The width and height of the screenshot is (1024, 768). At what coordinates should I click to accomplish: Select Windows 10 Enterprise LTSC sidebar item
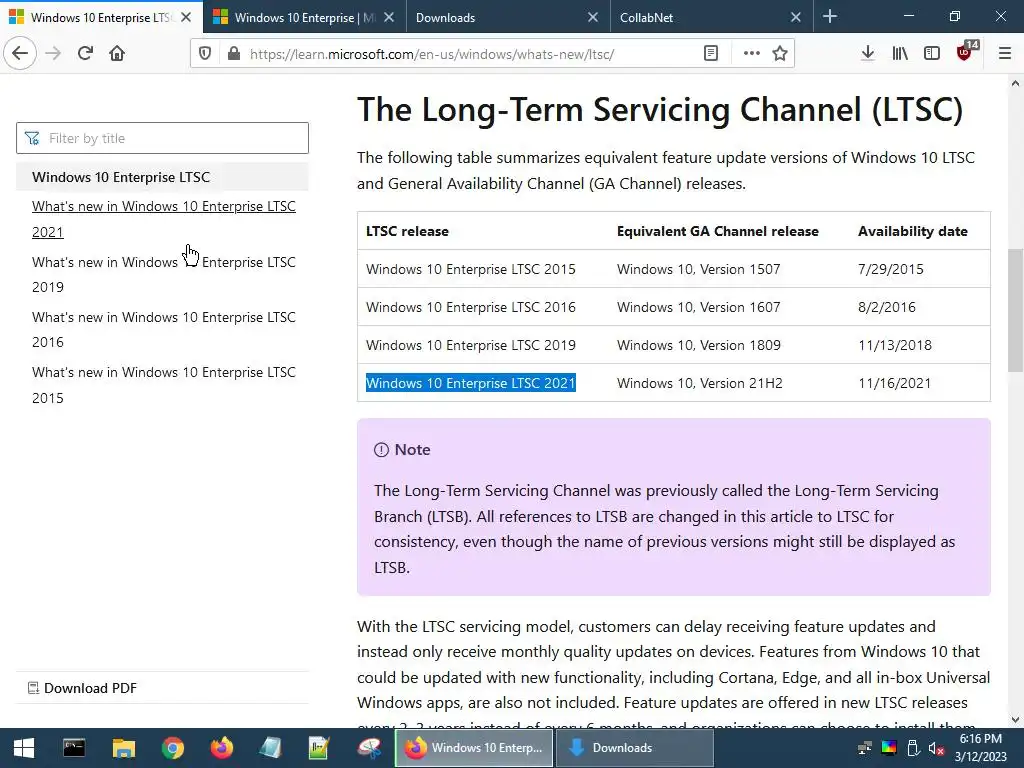162,177
